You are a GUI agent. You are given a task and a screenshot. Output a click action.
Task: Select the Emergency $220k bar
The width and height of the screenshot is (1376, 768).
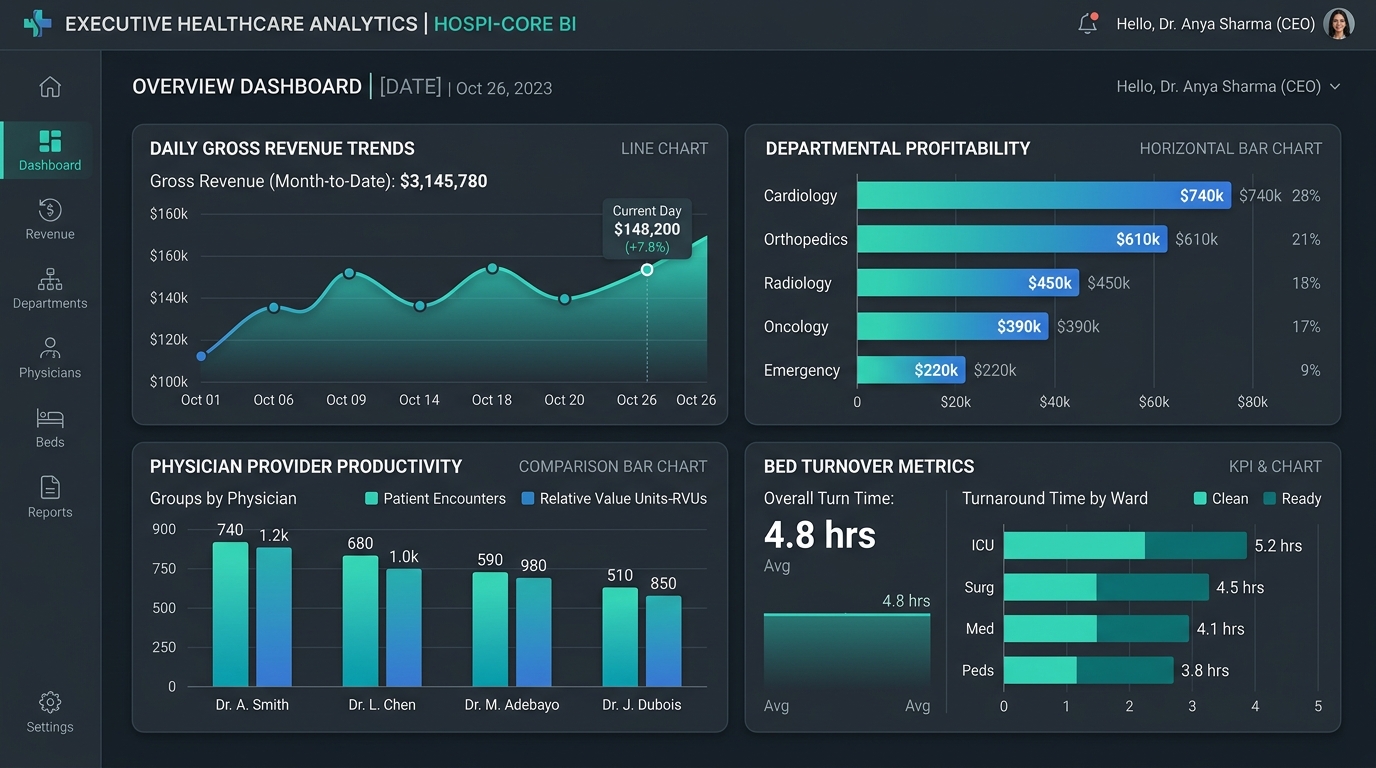coord(911,370)
